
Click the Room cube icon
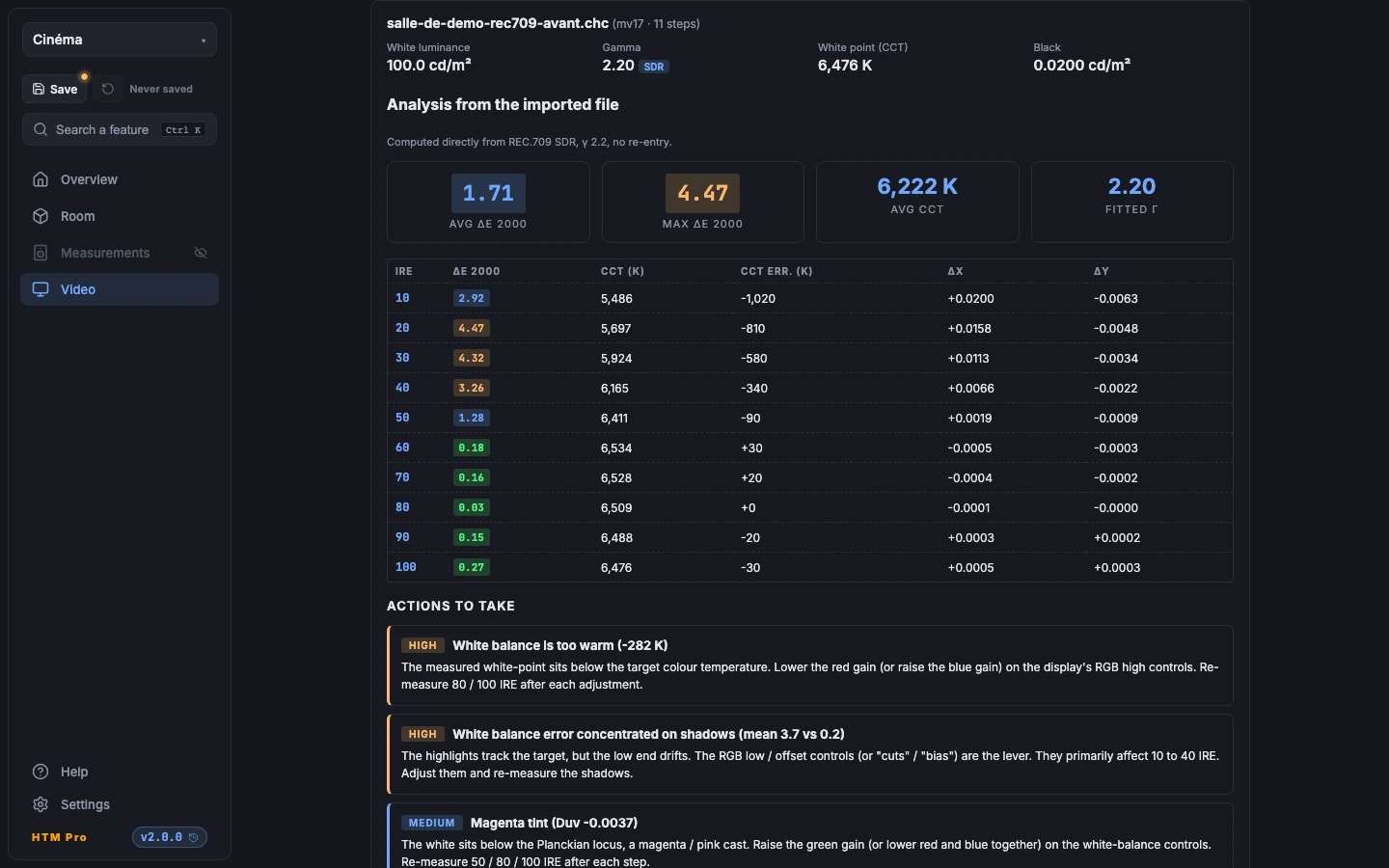point(41,216)
